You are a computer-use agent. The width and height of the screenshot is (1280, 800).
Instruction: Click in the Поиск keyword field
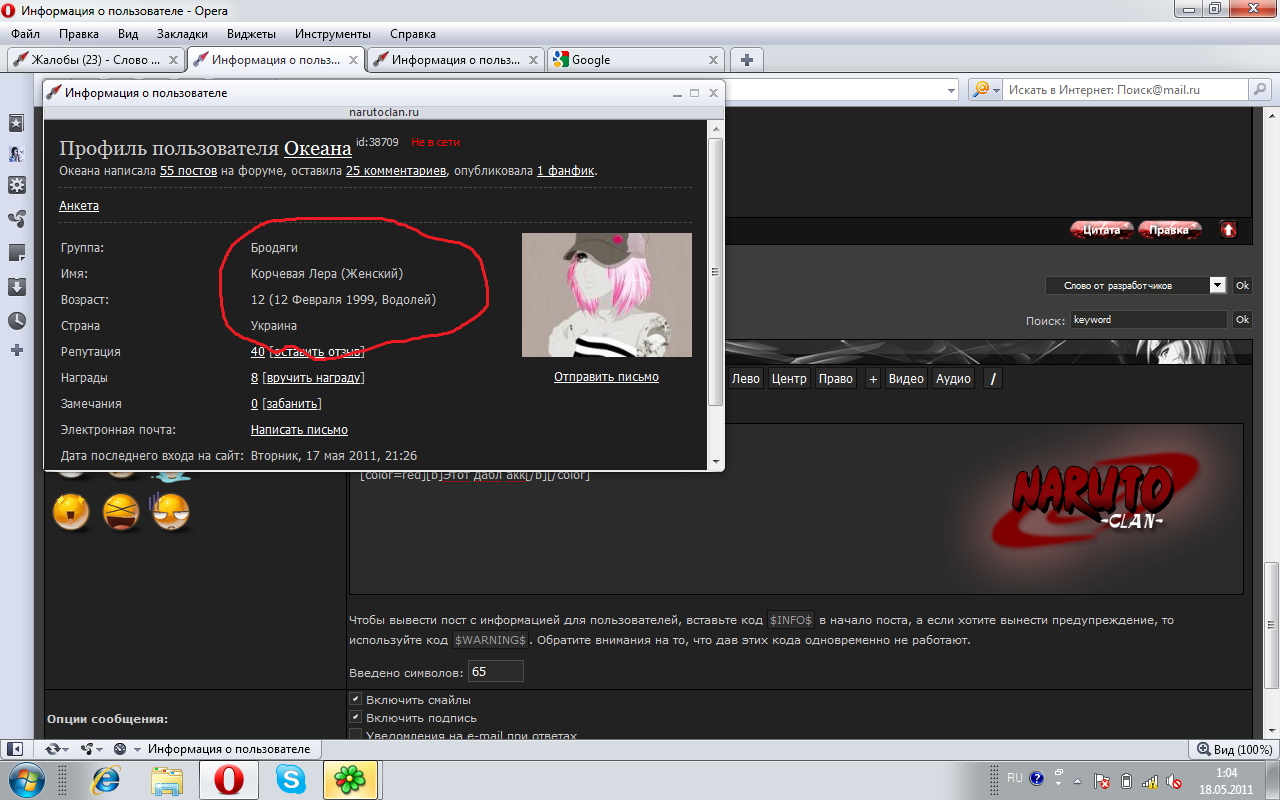coord(1147,320)
